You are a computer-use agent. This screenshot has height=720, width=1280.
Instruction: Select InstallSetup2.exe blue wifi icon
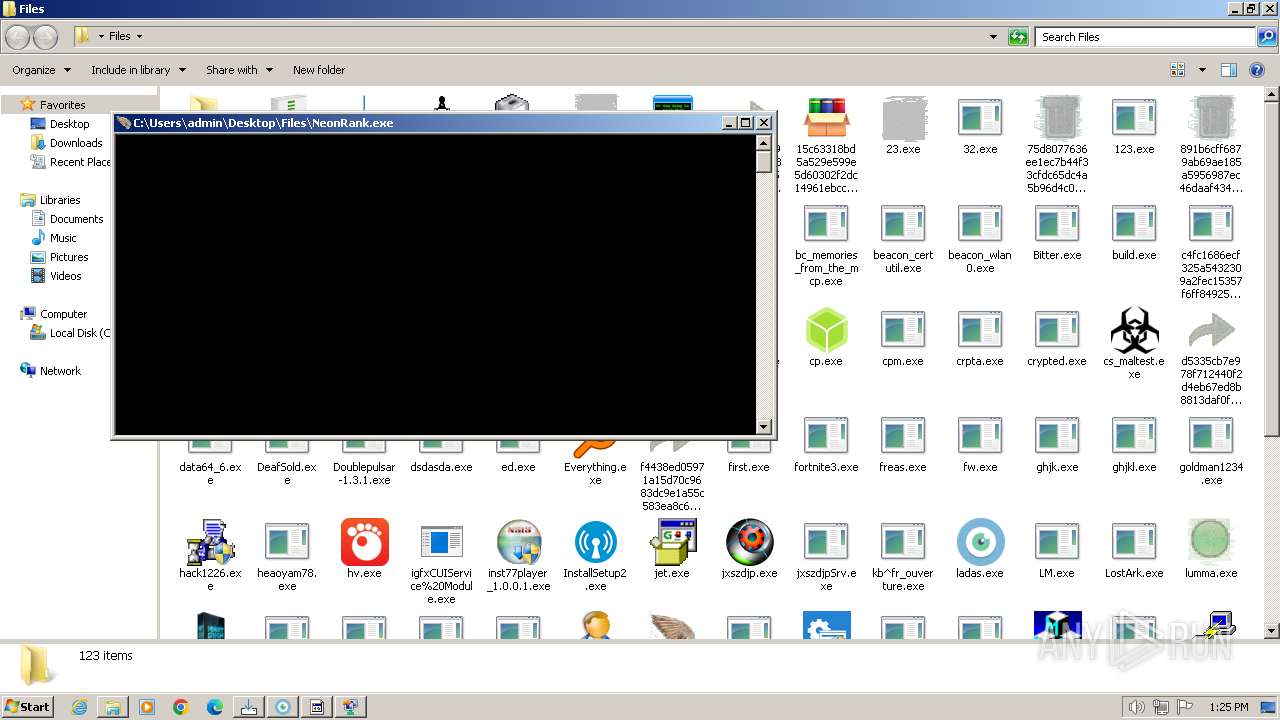(x=595, y=542)
